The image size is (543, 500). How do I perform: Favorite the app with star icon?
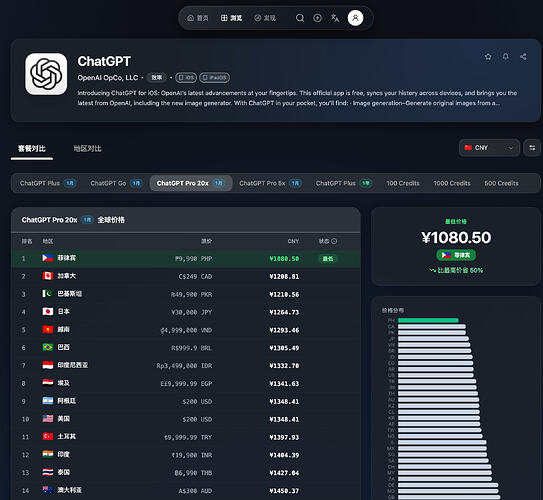coord(488,56)
